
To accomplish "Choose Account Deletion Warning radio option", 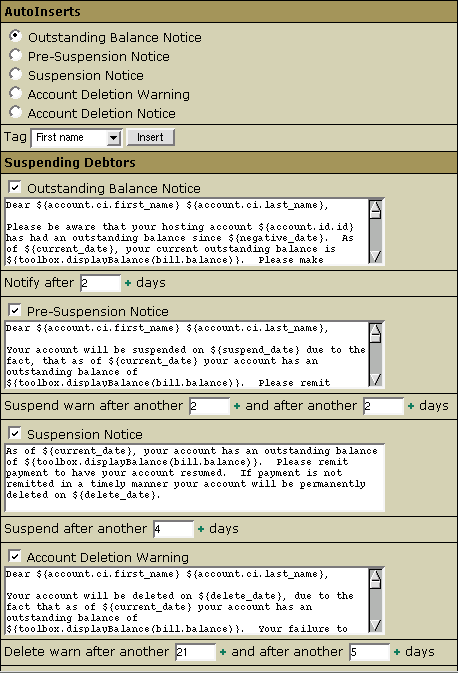I will (15, 93).
